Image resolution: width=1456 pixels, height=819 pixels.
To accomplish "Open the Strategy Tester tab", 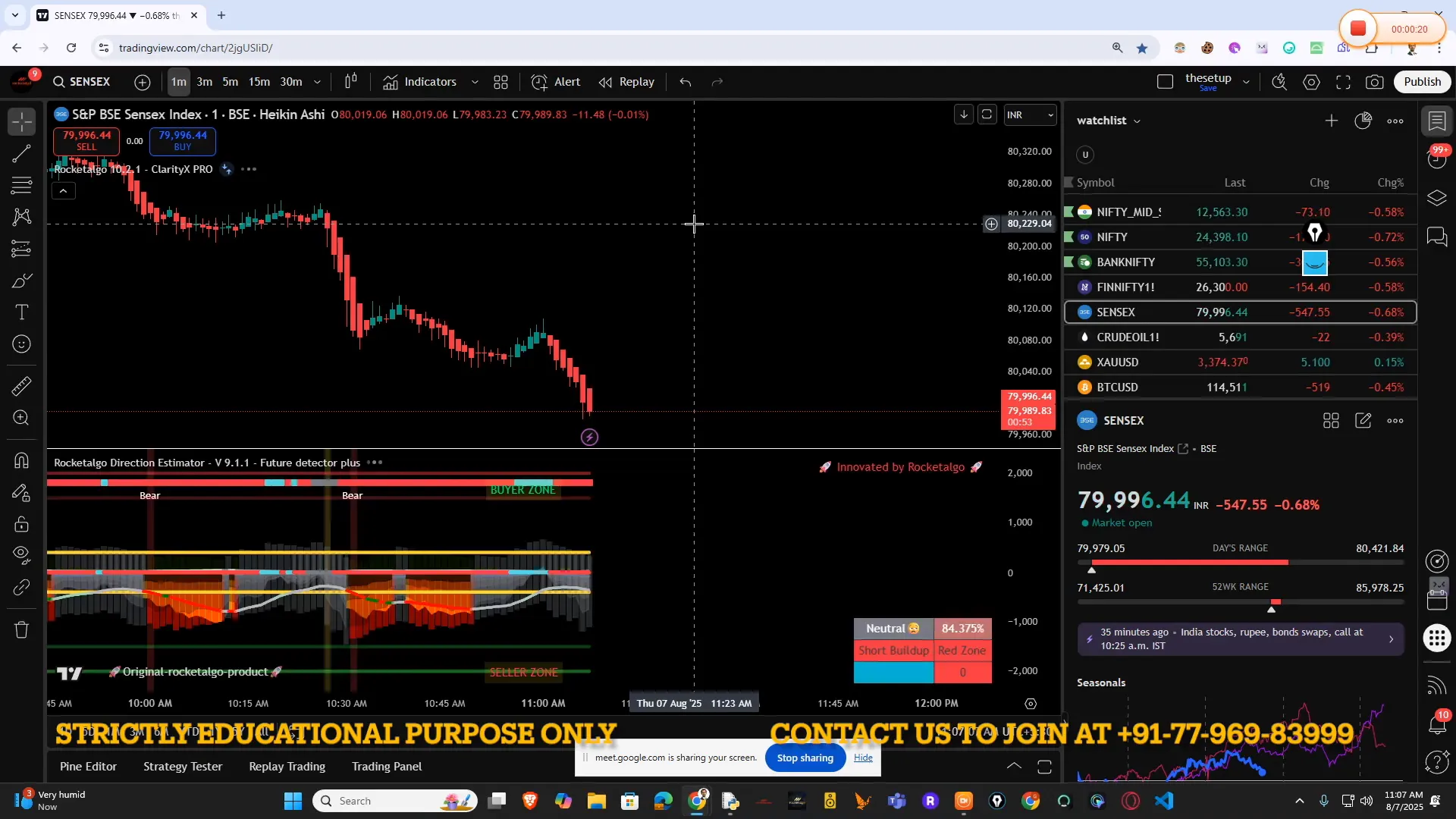I will 183,767.
